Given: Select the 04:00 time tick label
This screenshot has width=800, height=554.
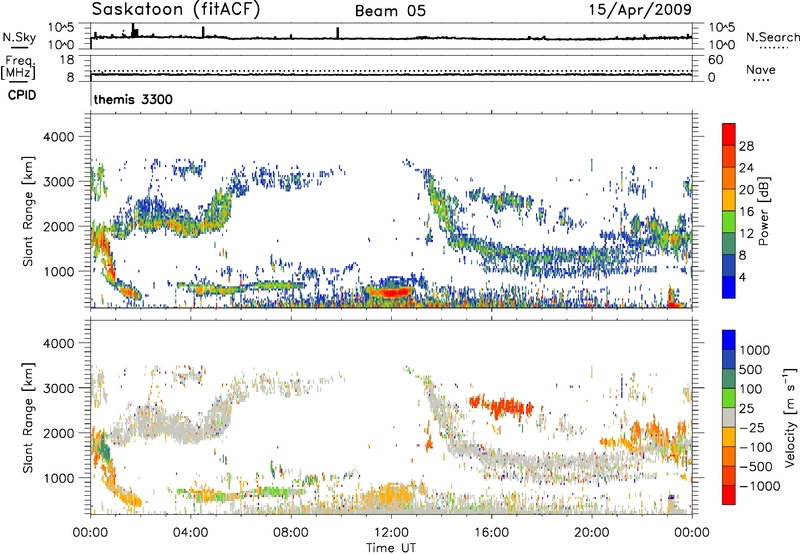Looking at the screenshot, I should pos(190,533).
